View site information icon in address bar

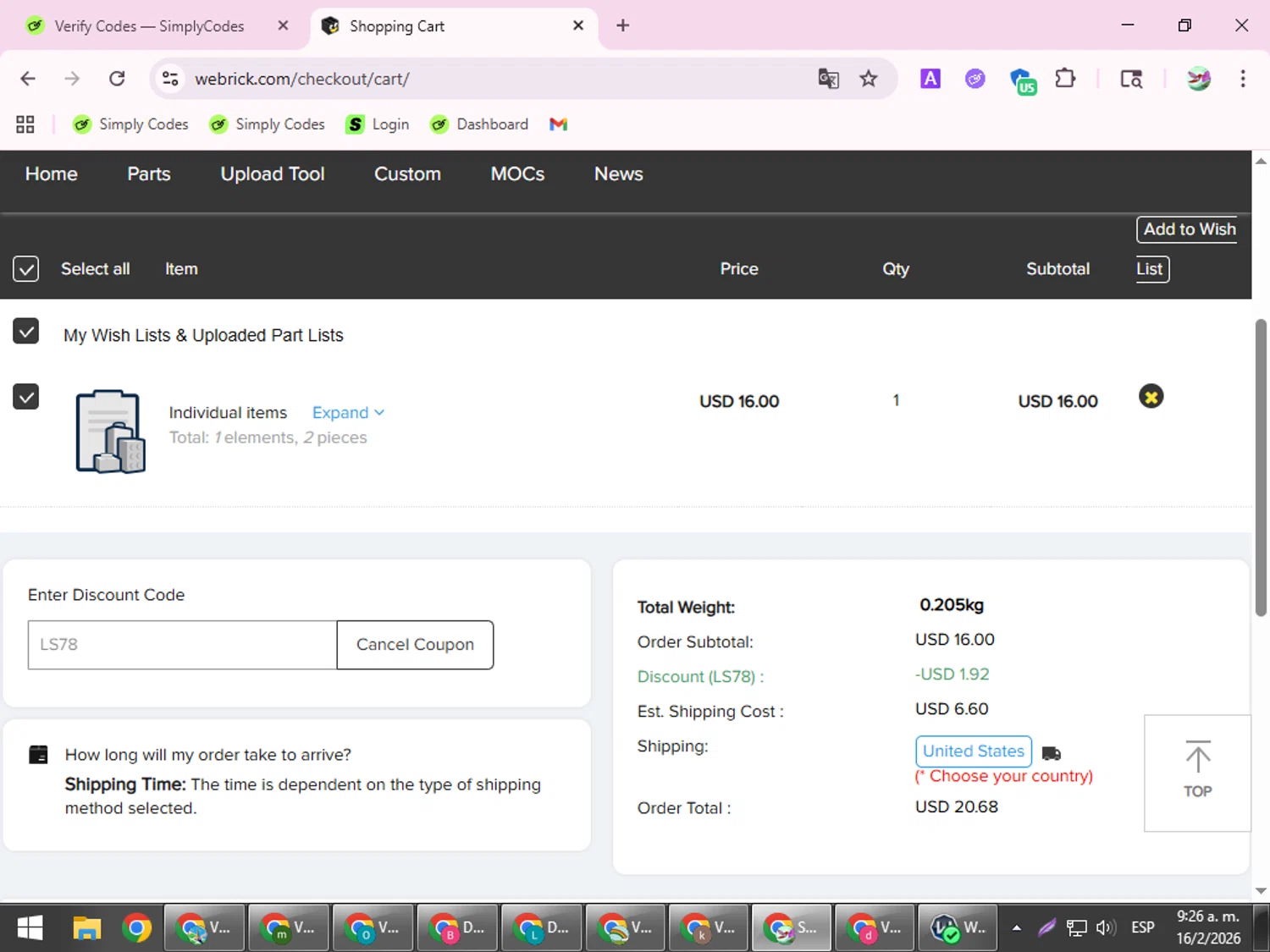(170, 79)
